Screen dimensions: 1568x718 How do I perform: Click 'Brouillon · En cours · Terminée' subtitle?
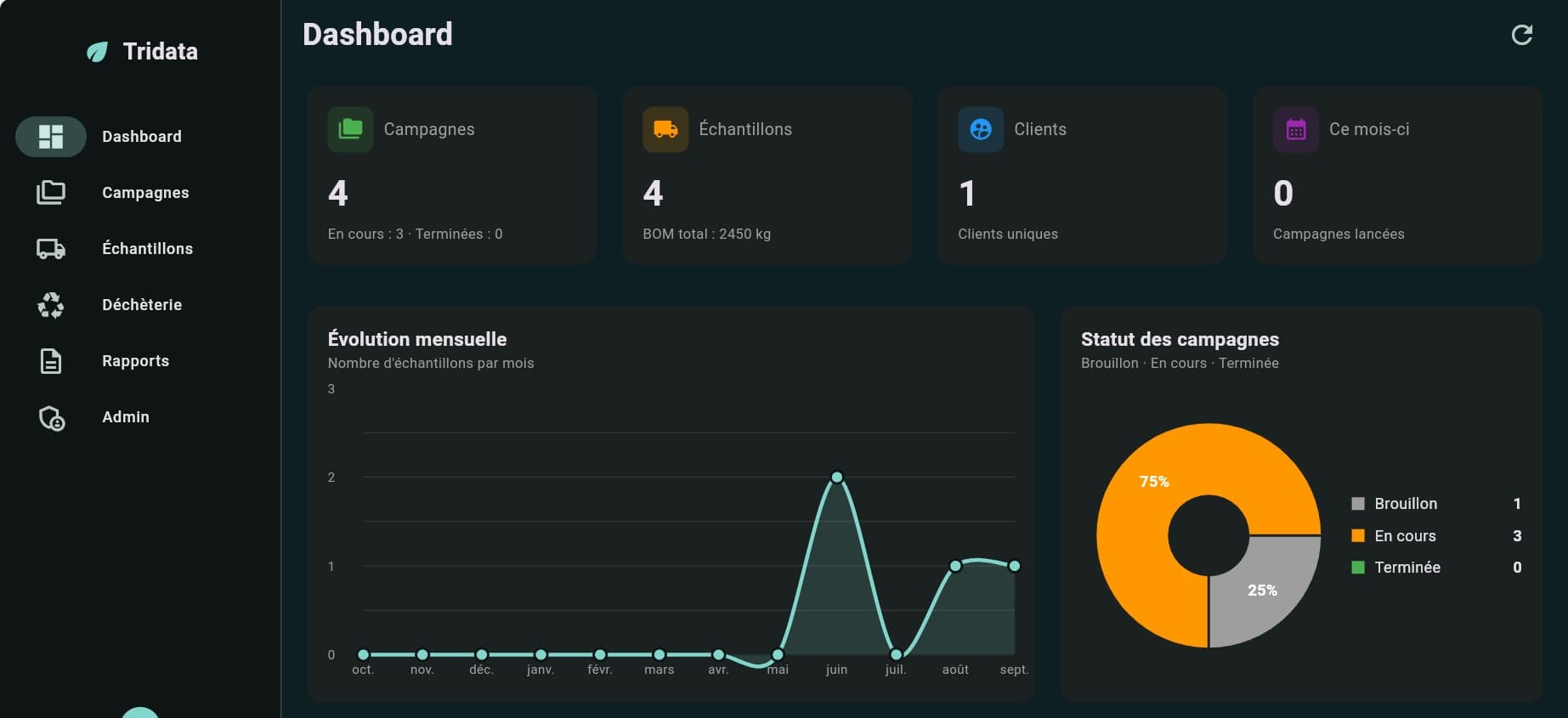[1180, 363]
